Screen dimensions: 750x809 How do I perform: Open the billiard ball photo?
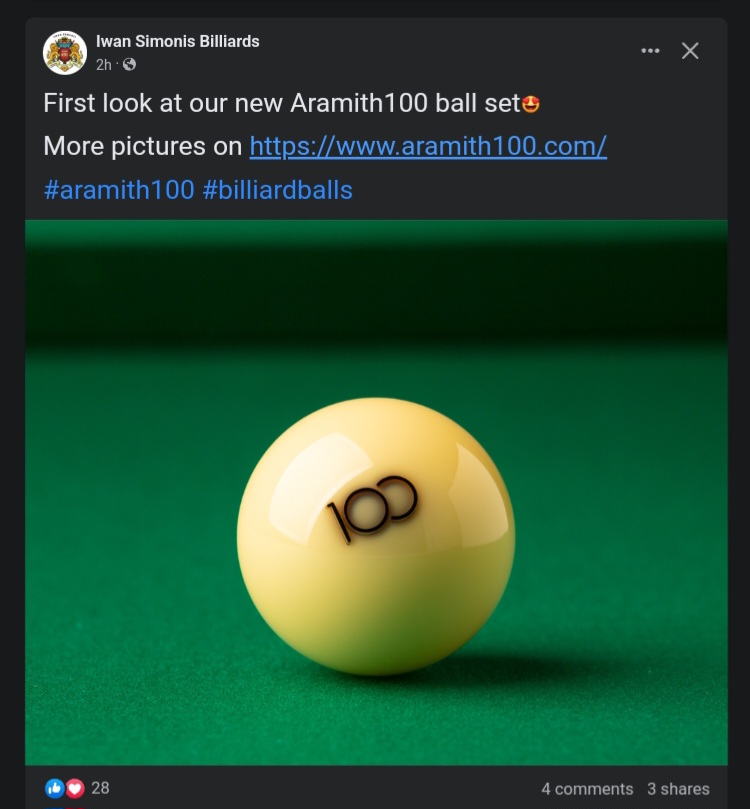(x=377, y=493)
